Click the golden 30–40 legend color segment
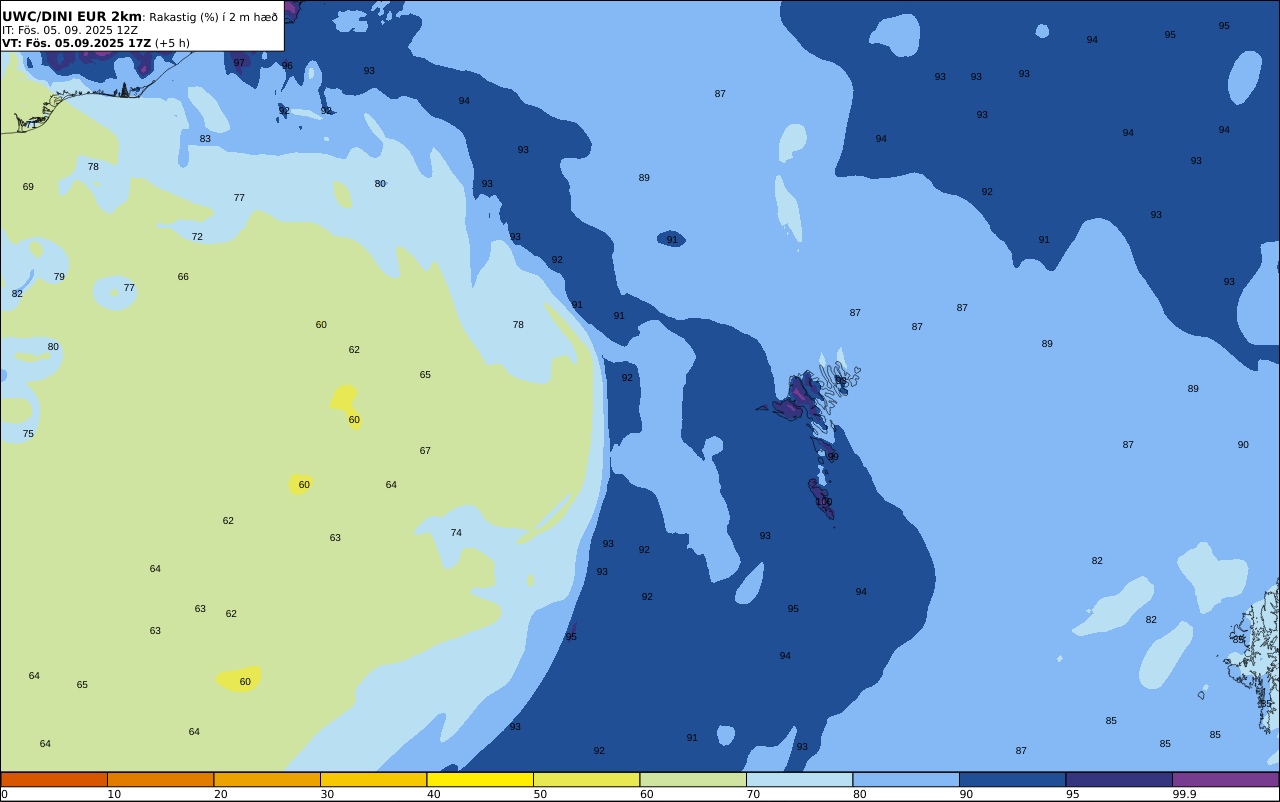The height and width of the screenshot is (802, 1280). tap(373, 779)
